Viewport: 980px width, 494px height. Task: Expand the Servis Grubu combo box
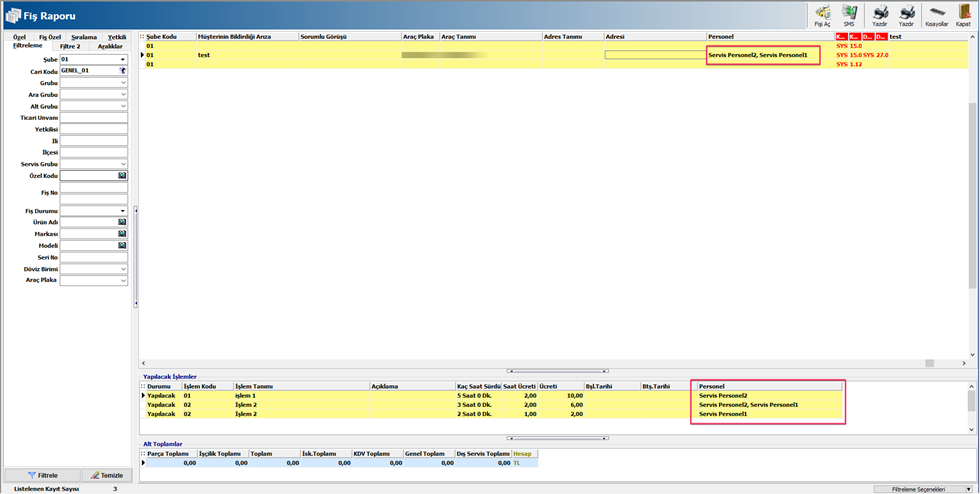[x=123, y=164]
